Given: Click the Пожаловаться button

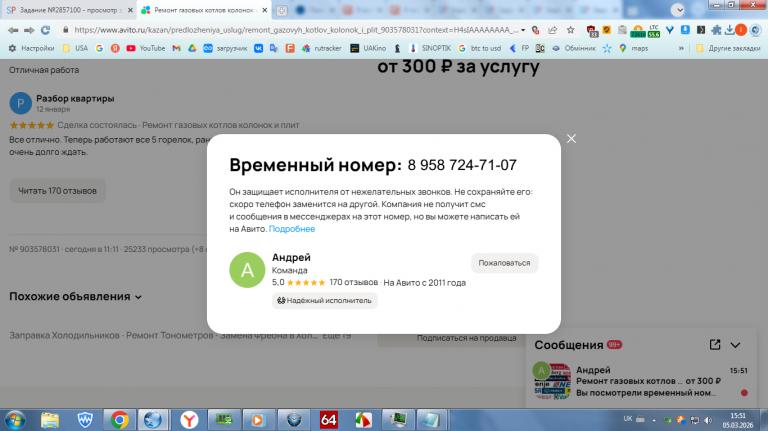Looking at the screenshot, I should pos(504,263).
